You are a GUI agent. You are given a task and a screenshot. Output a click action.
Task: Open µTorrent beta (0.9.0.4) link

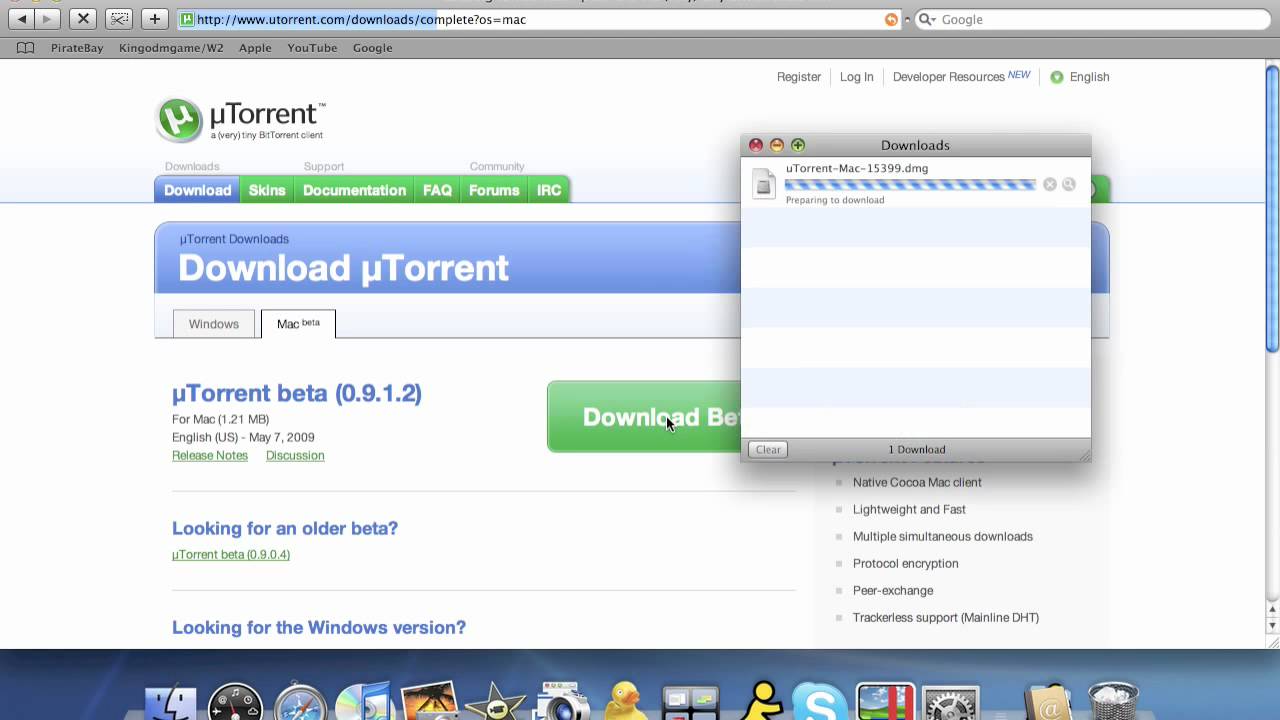click(x=231, y=555)
